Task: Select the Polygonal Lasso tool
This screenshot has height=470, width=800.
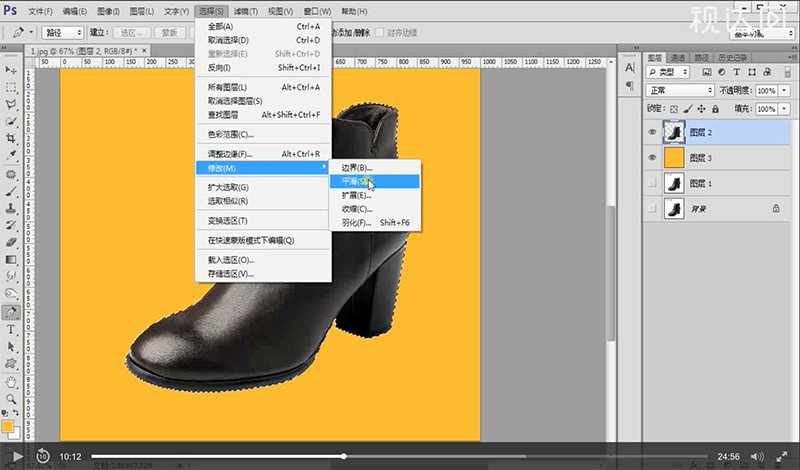Action: click(x=11, y=105)
